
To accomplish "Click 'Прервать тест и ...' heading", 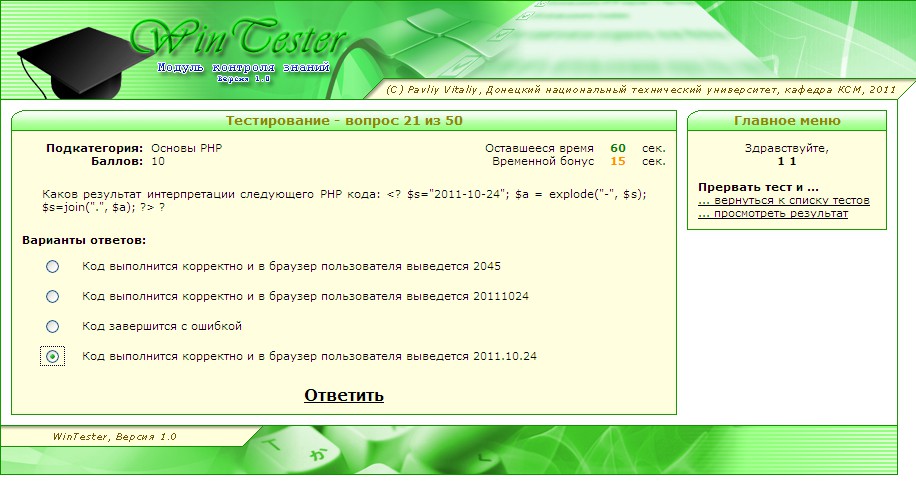I will 758,187.
